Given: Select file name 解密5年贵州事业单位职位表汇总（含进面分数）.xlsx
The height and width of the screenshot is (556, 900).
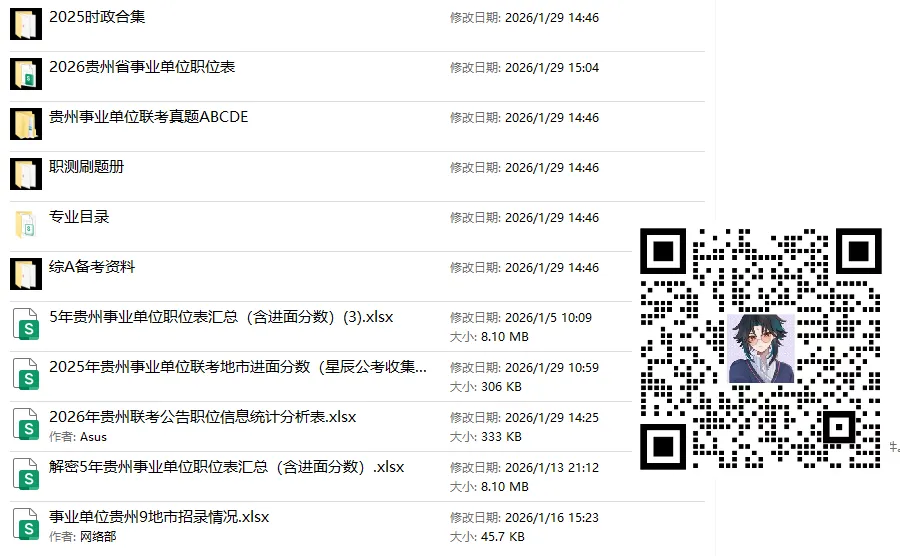Looking at the screenshot, I should pyautogui.click(x=226, y=466).
